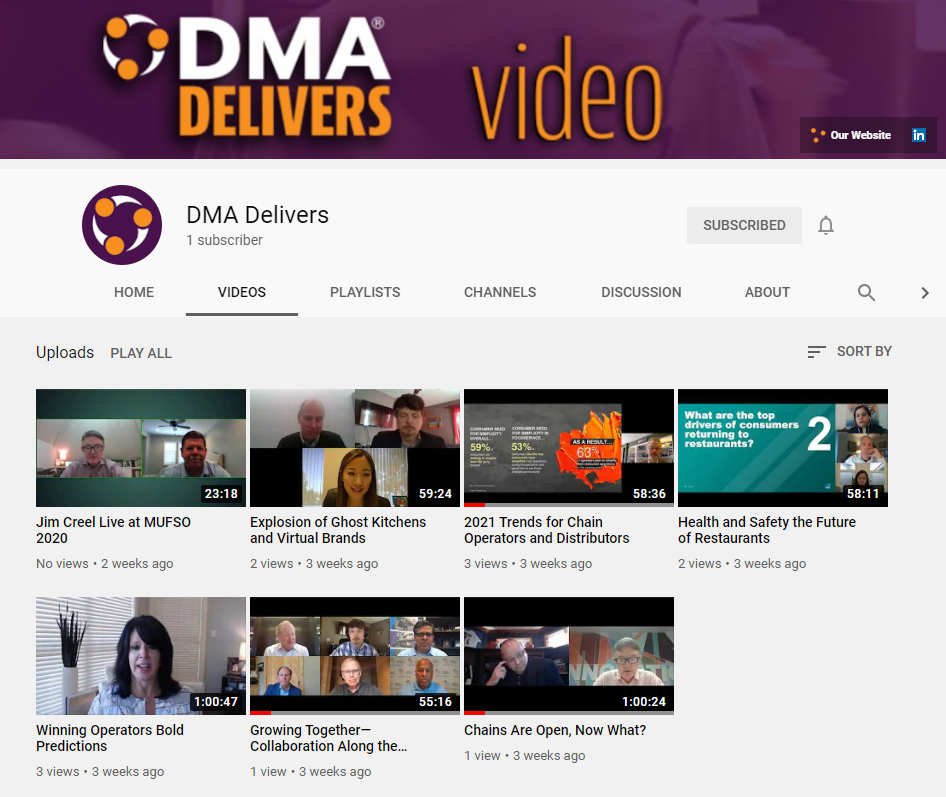Screen dimensions: 946x797
Task: Select the Videos tab
Action: pos(241,293)
